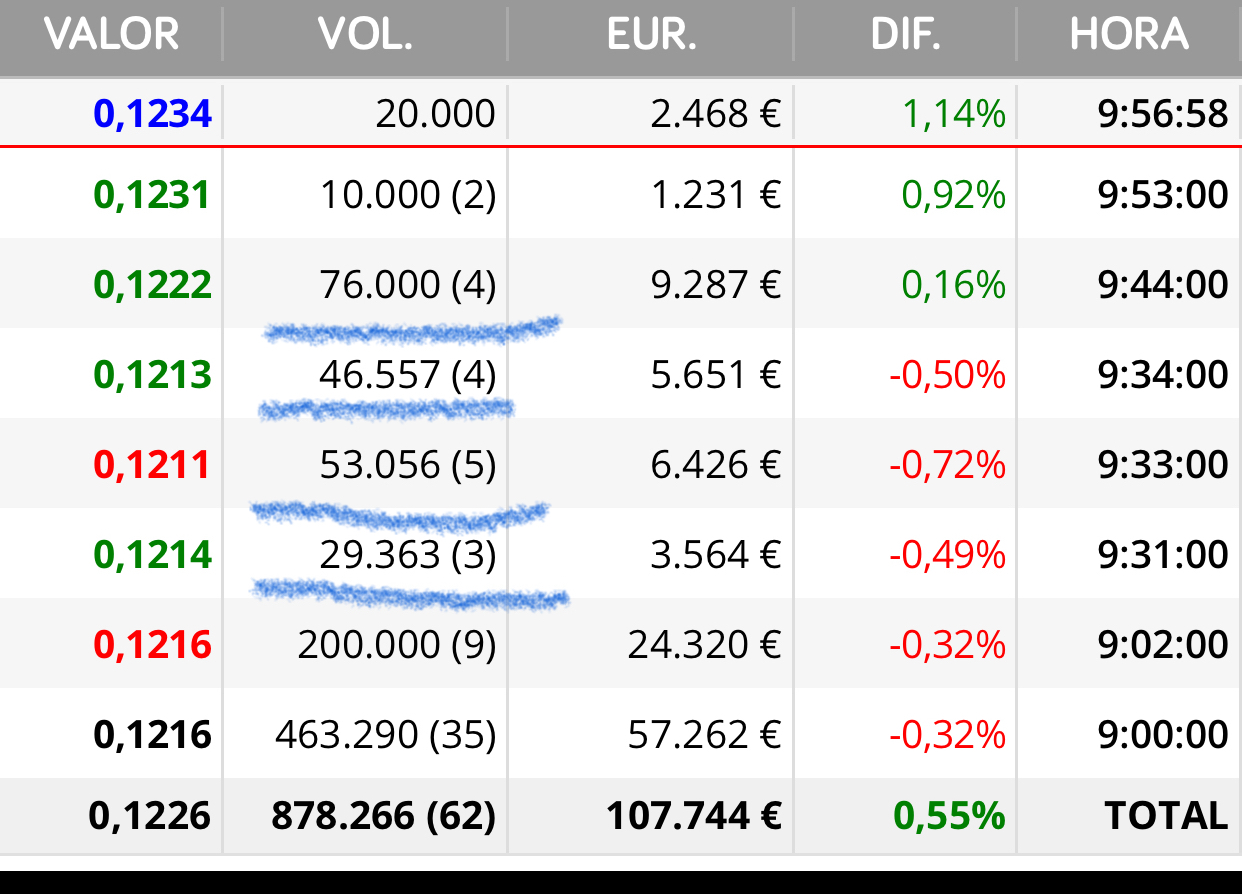The image size is (1242, 894).
Task: Select the EUR. column header
Action: click(x=651, y=36)
